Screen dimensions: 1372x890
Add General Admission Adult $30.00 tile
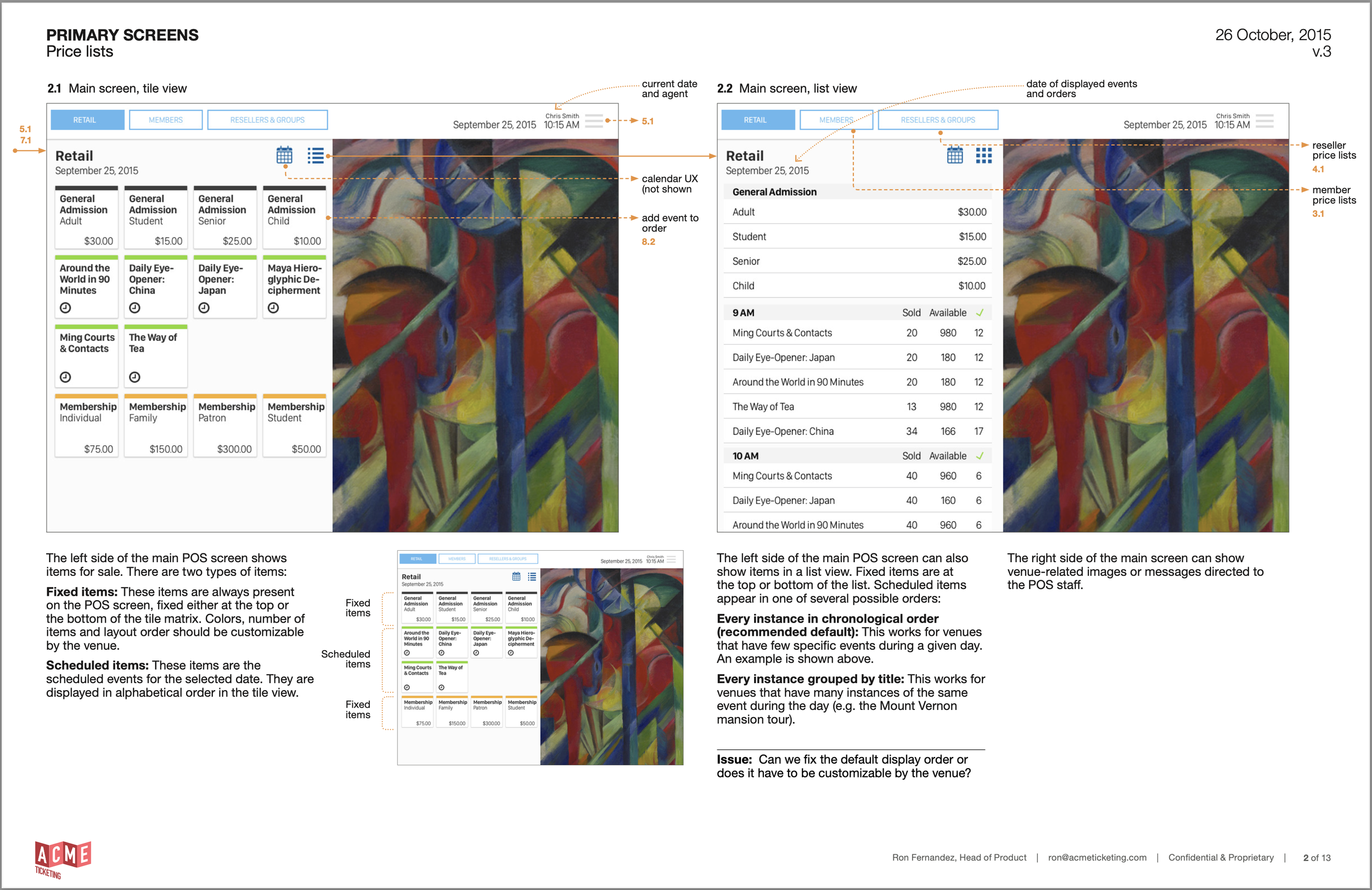click(87, 219)
